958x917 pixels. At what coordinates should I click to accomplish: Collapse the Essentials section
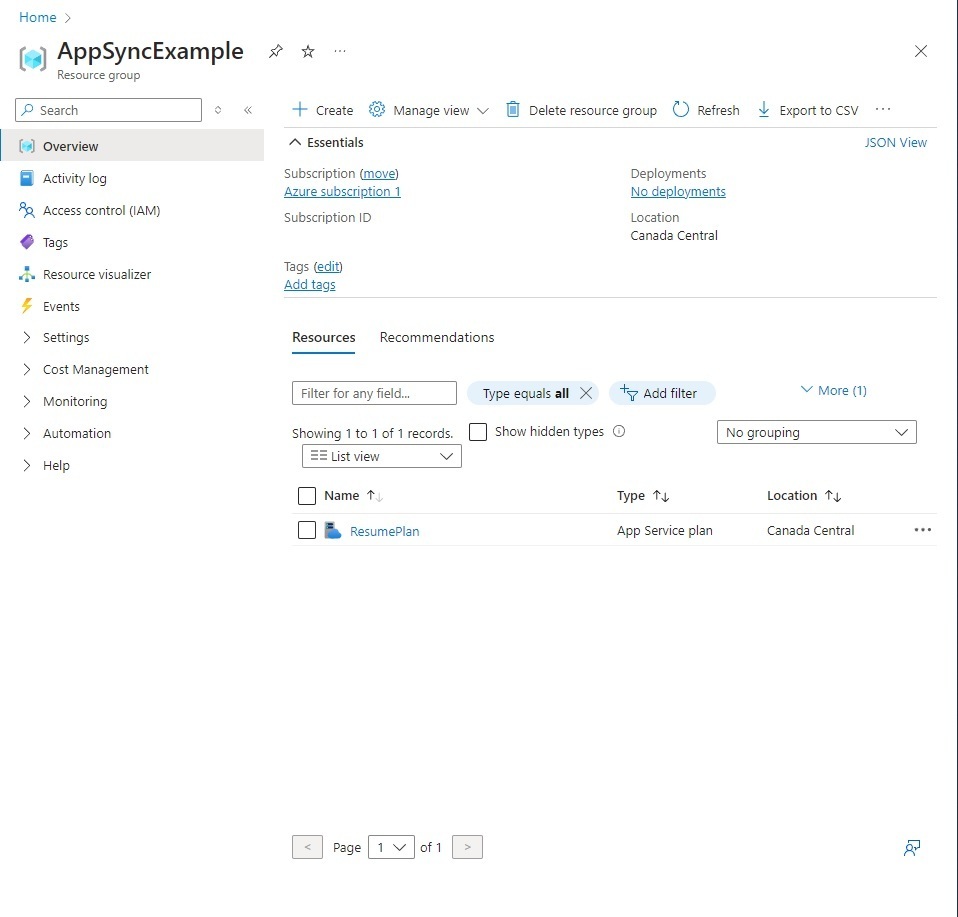(297, 142)
